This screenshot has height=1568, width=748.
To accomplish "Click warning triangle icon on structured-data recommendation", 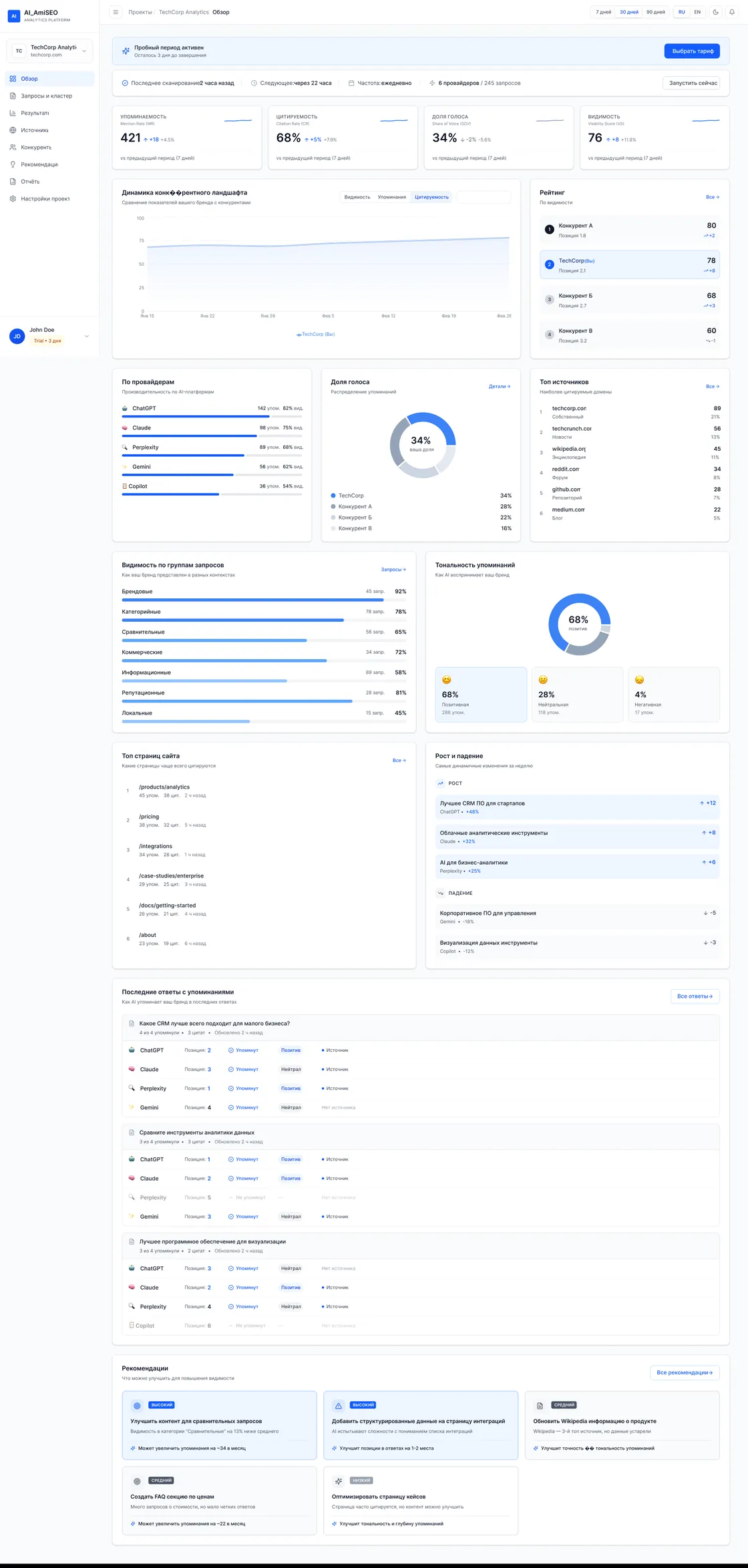I will pyautogui.click(x=339, y=1405).
